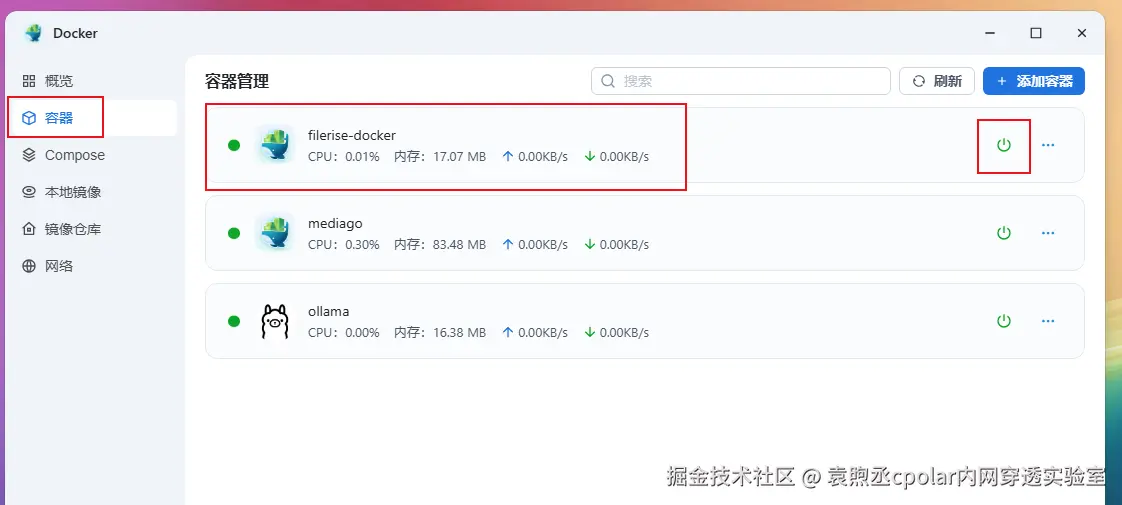Open the 网络 network section

(92, 267)
